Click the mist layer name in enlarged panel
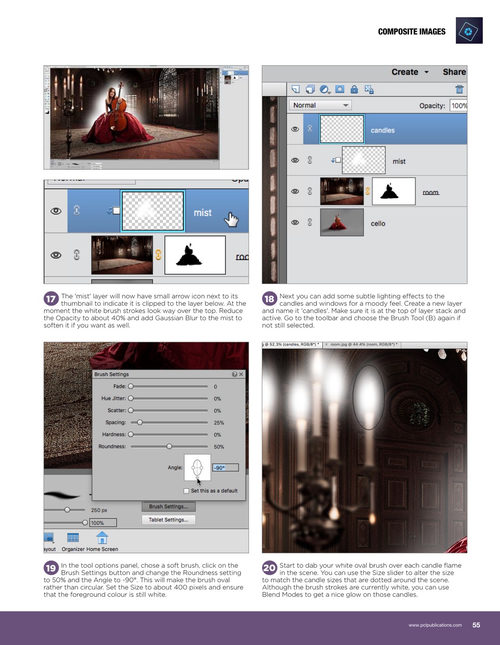 [203, 213]
